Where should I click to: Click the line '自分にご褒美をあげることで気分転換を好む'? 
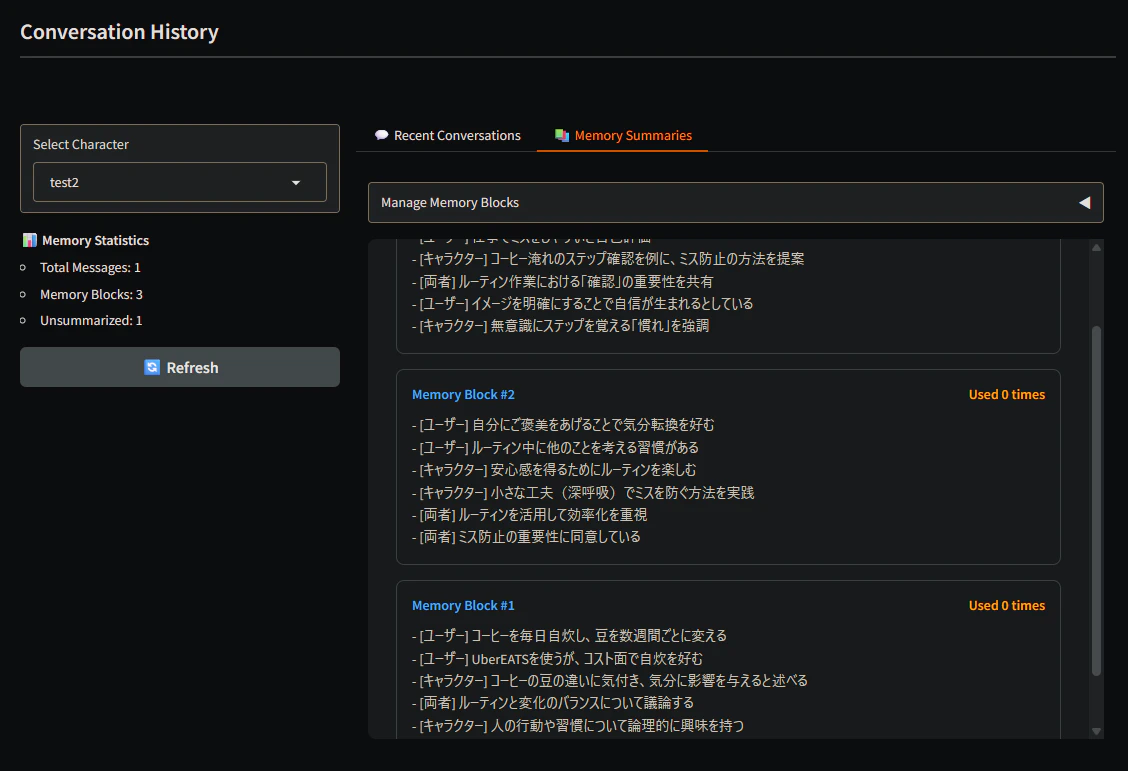(x=563, y=425)
